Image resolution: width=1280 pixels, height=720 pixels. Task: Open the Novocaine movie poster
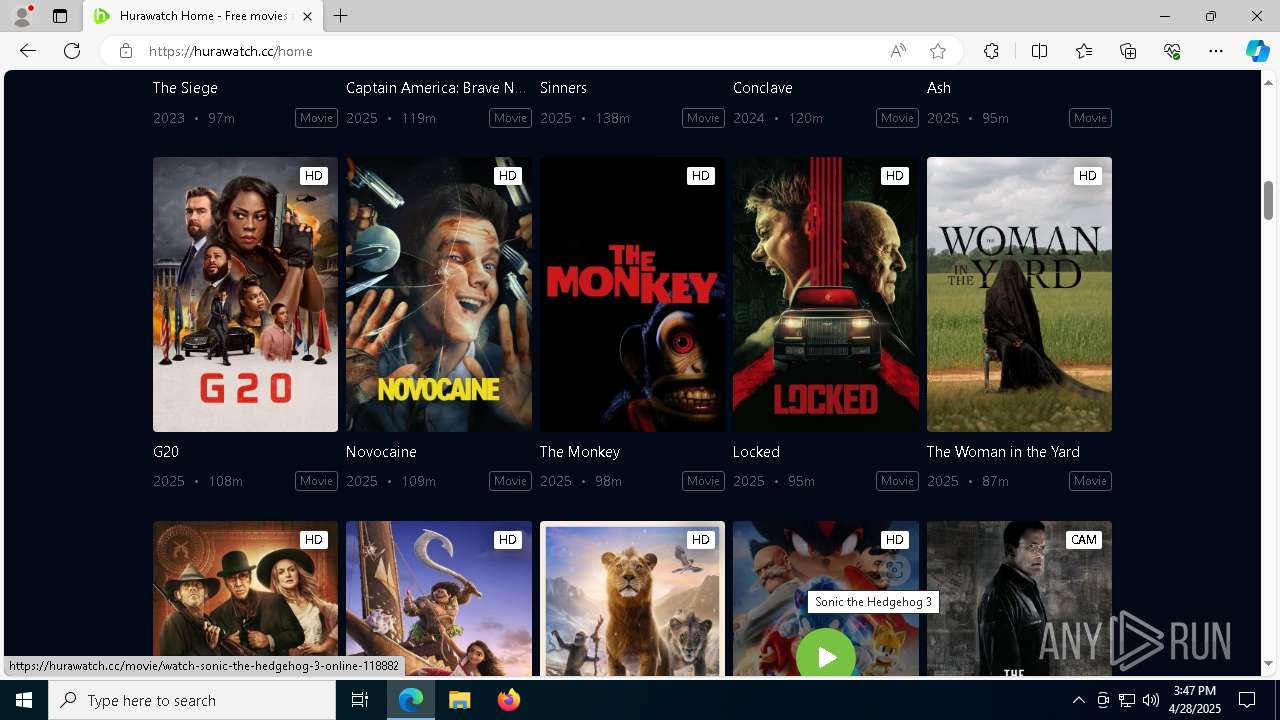[439, 294]
